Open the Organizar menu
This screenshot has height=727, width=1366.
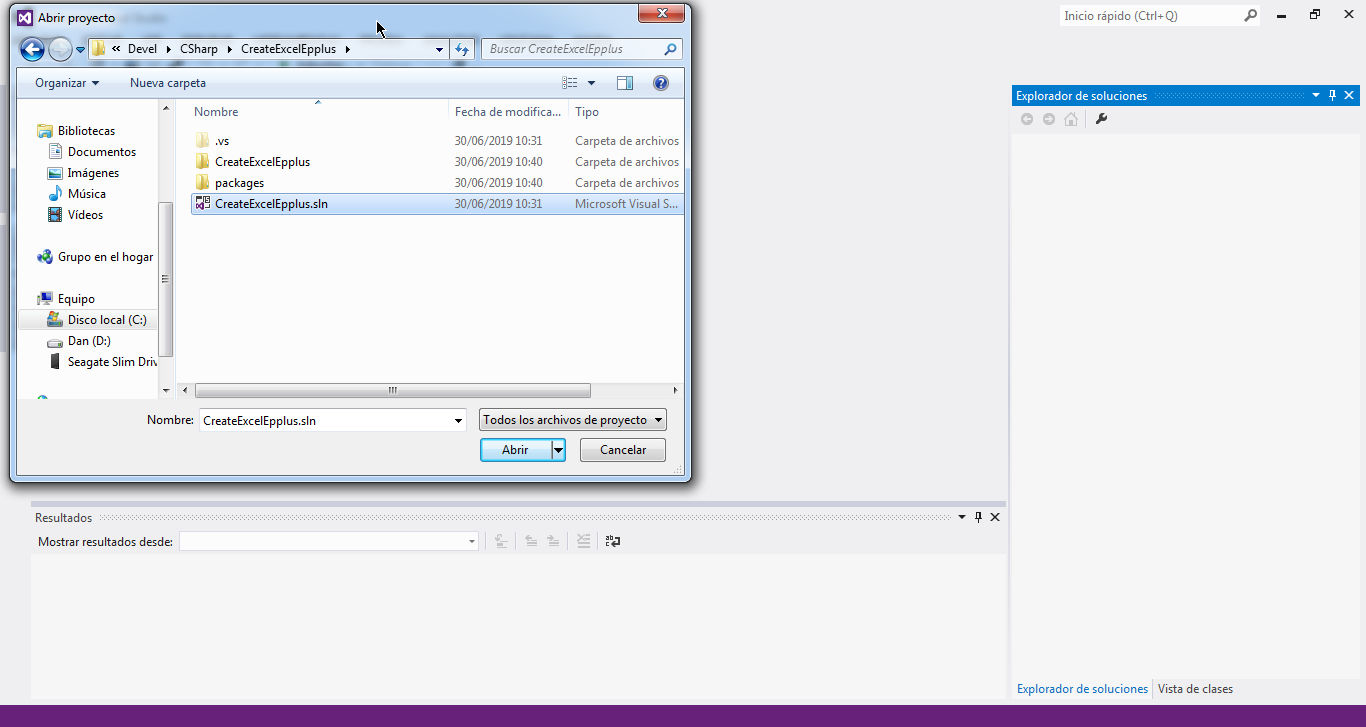tap(67, 83)
